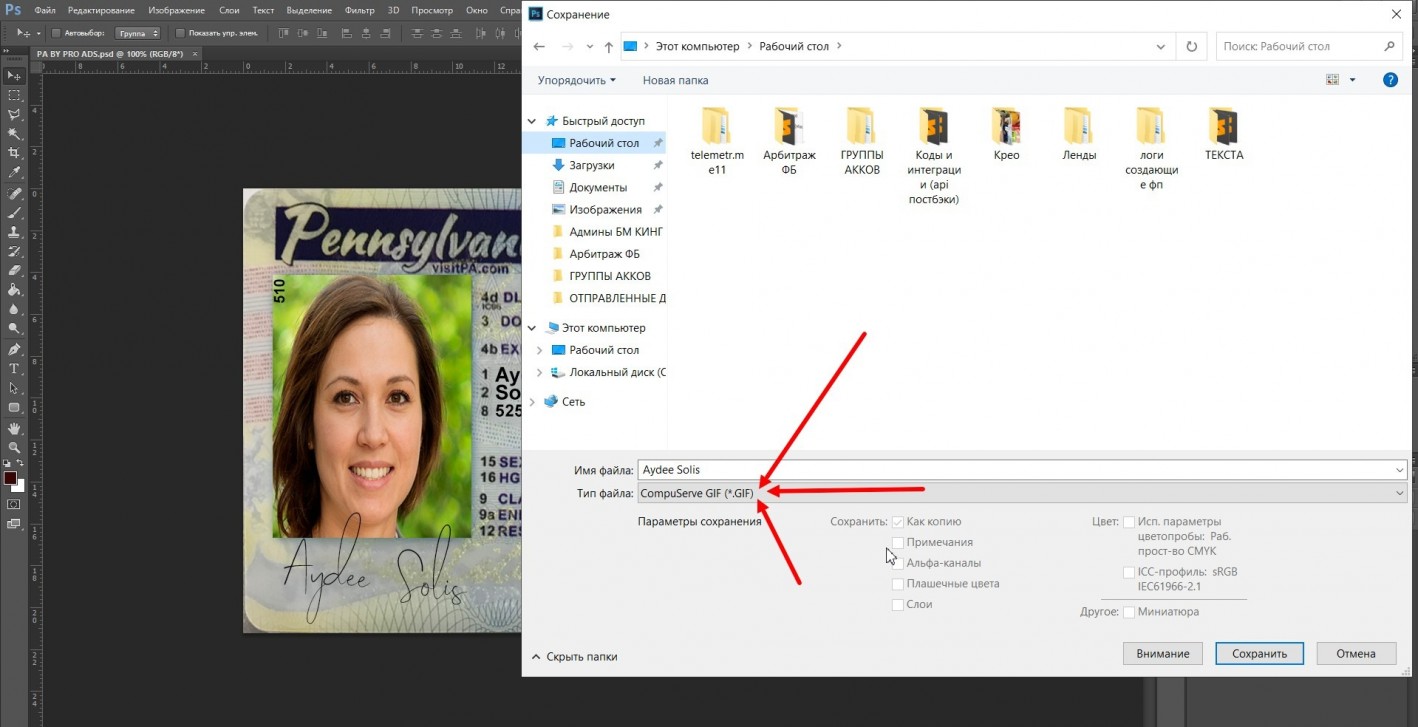Toggle ICC-профиль sRGB checkbox
The width and height of the screenshot is (1418, 727).
(x=1129, y=572)
